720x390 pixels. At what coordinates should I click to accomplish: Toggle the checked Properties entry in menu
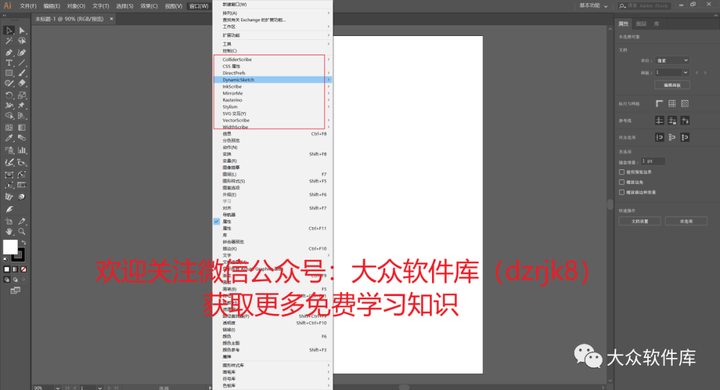coord(273,221)
